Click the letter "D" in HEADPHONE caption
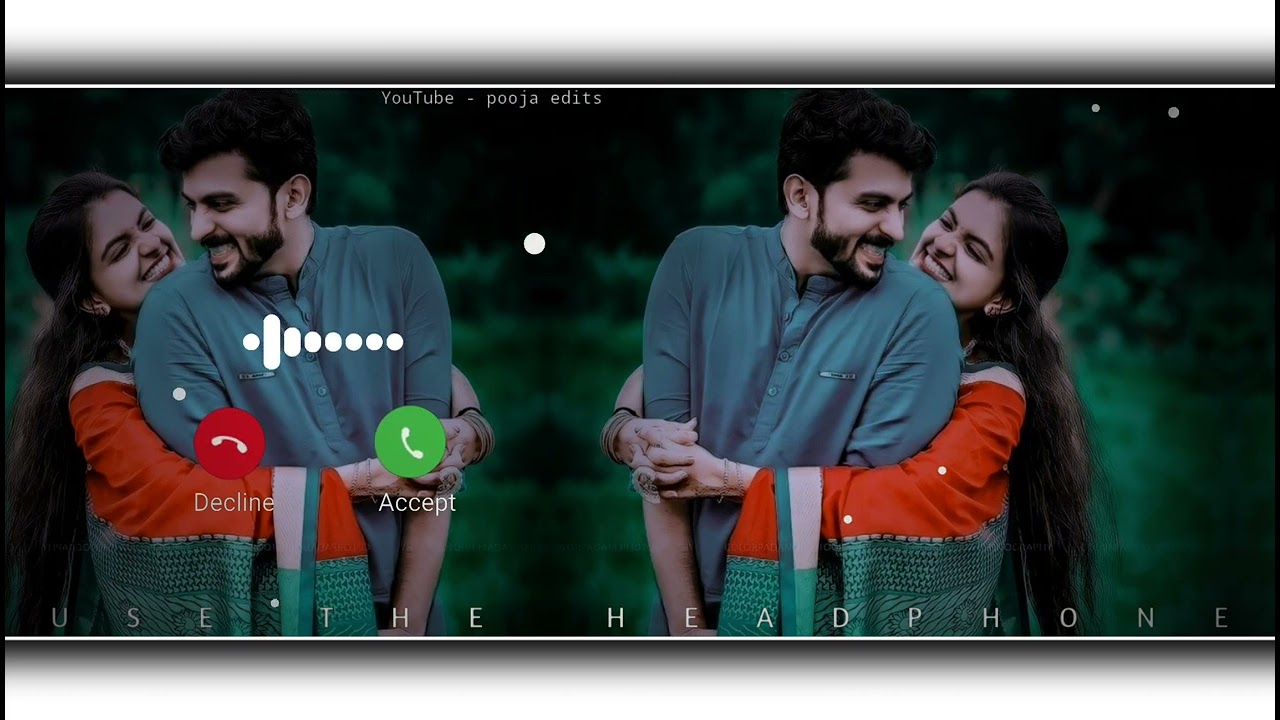Screen dimensions: 1280x720 pos(841,619)
